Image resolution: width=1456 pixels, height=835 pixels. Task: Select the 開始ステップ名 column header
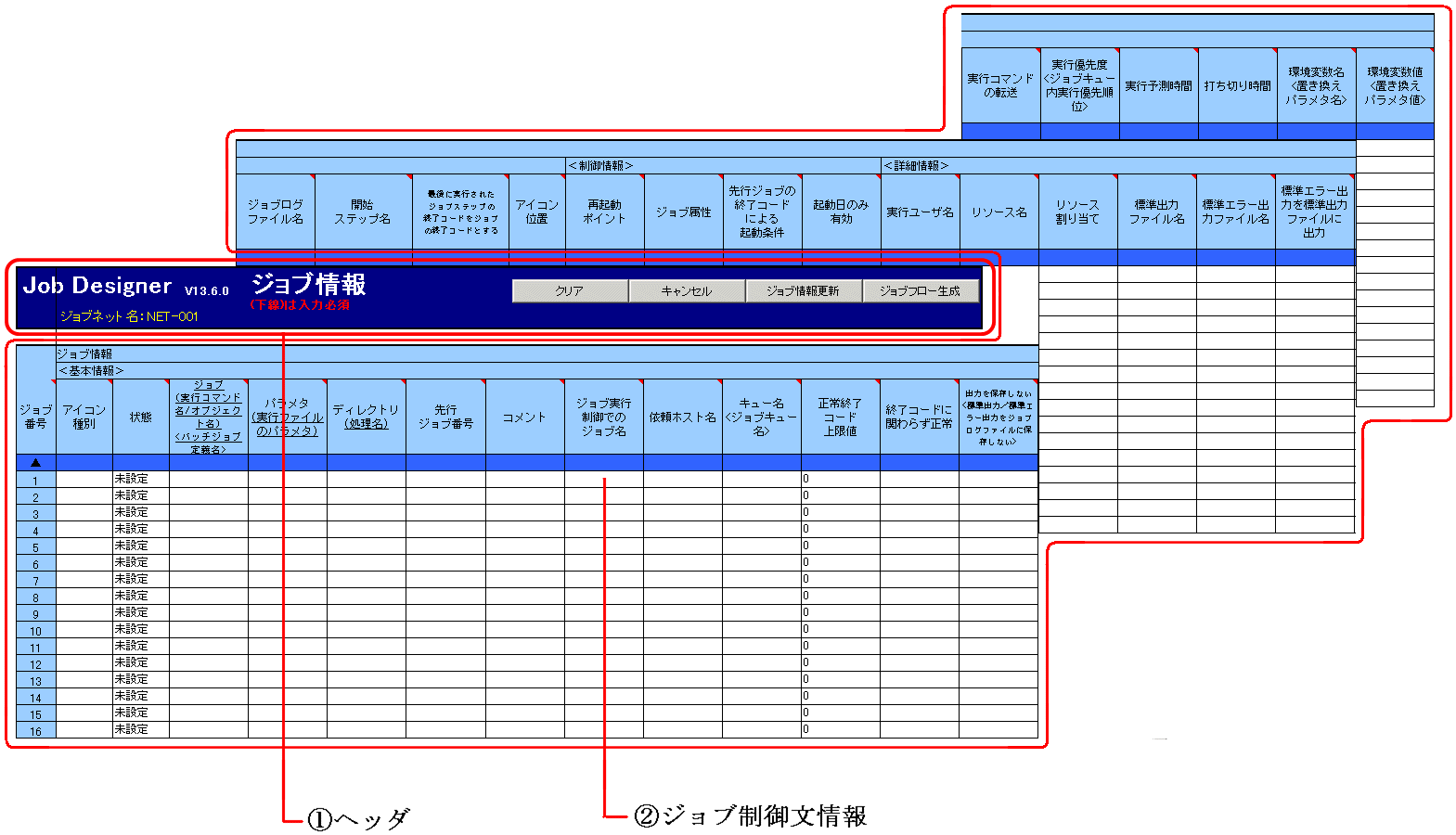click(364, 212)
